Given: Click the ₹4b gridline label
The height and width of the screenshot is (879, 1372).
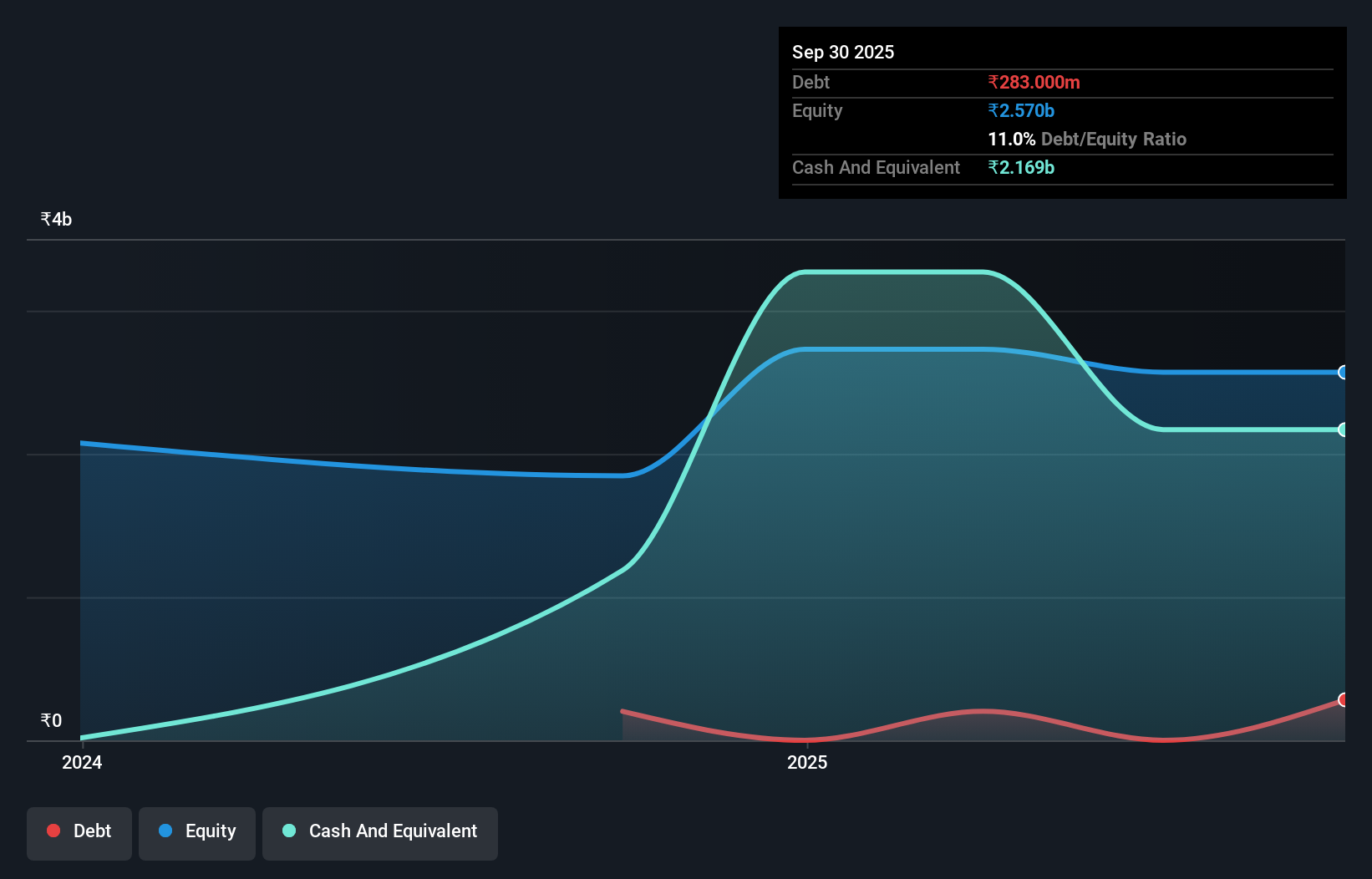Looking at the screenshot, I should [x=55, y=218].
